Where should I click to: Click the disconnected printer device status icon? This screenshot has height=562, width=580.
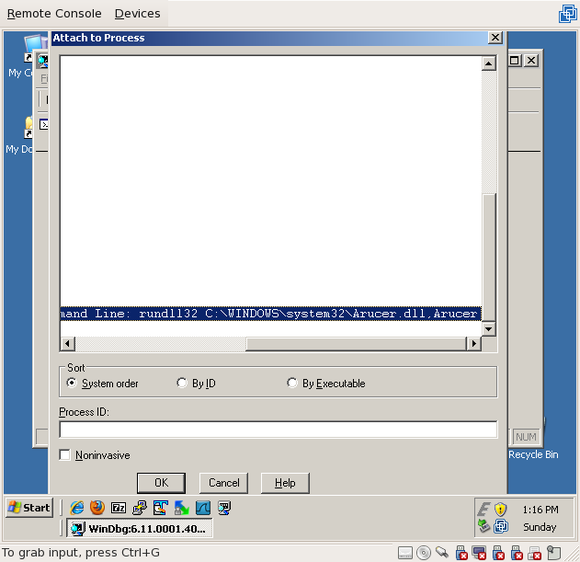coord(535,553)
